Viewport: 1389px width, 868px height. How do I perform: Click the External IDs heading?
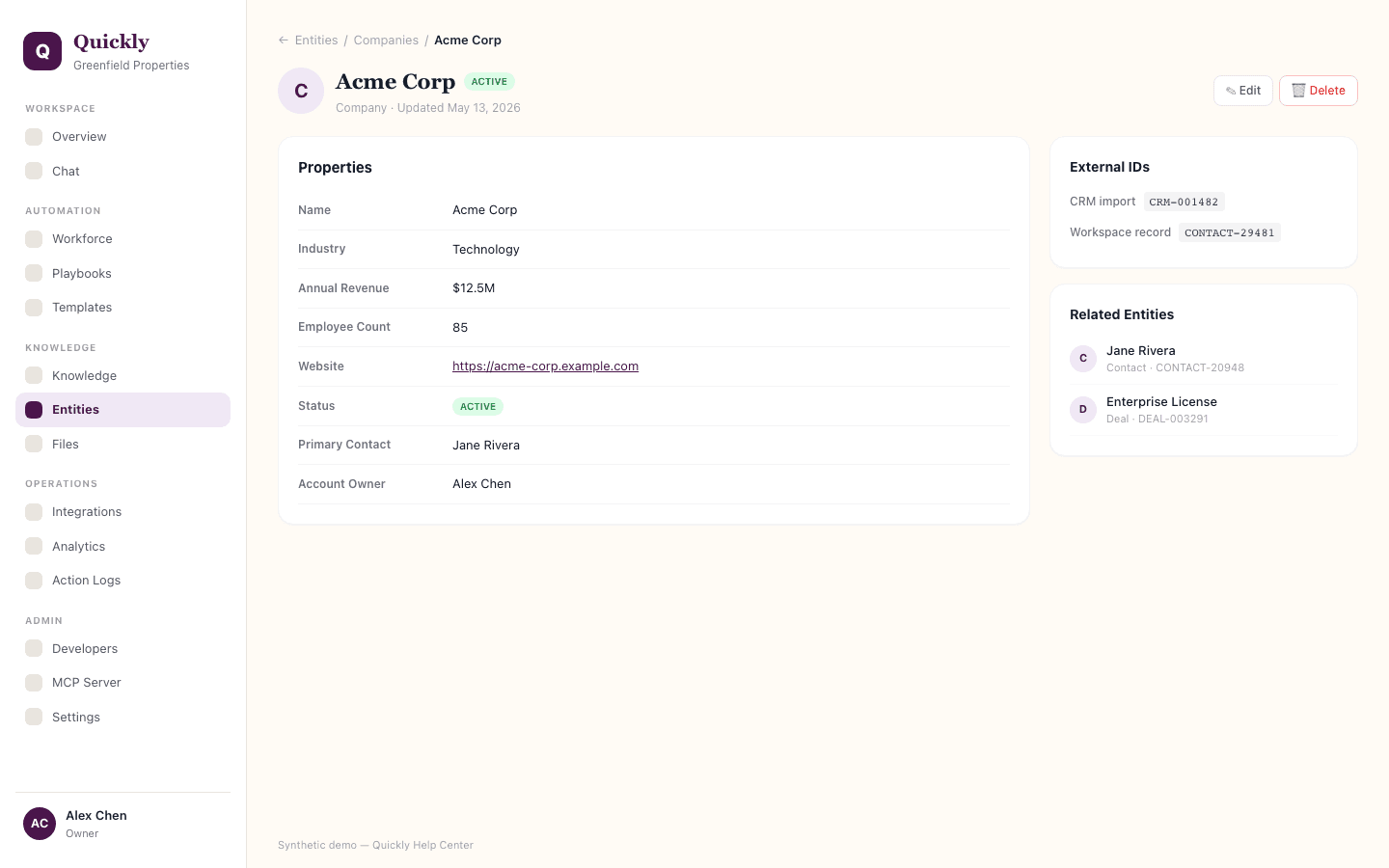[1109, 168]
